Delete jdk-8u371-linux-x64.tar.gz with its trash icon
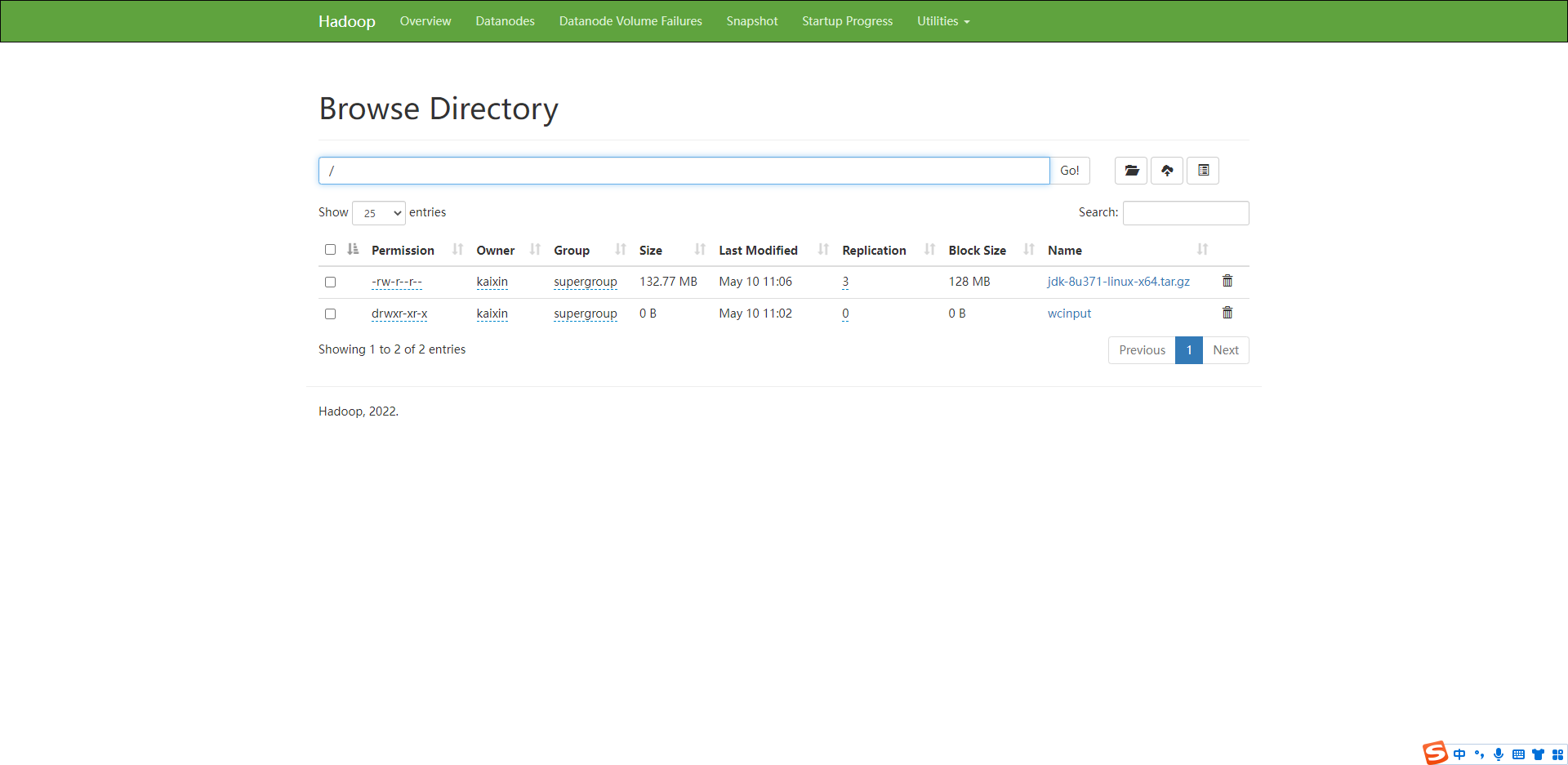1568x765 pixels. pyautogui.click(x=1227, y=281)
